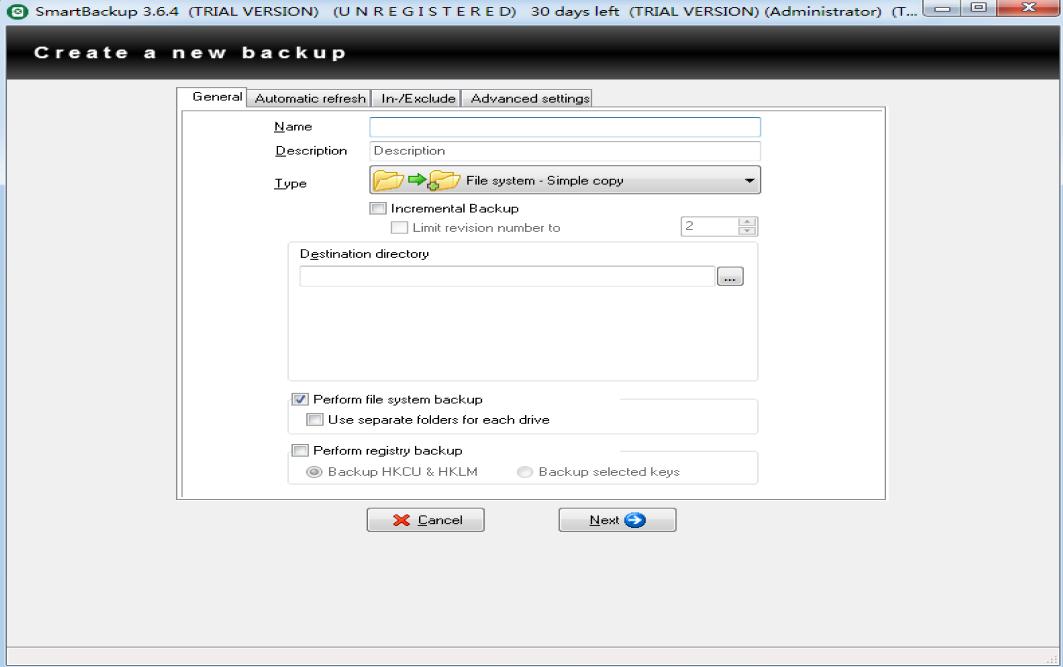Maximize the SmartBackup window
The width and height of the screenshot is (1063, 667).
(978, 9)
